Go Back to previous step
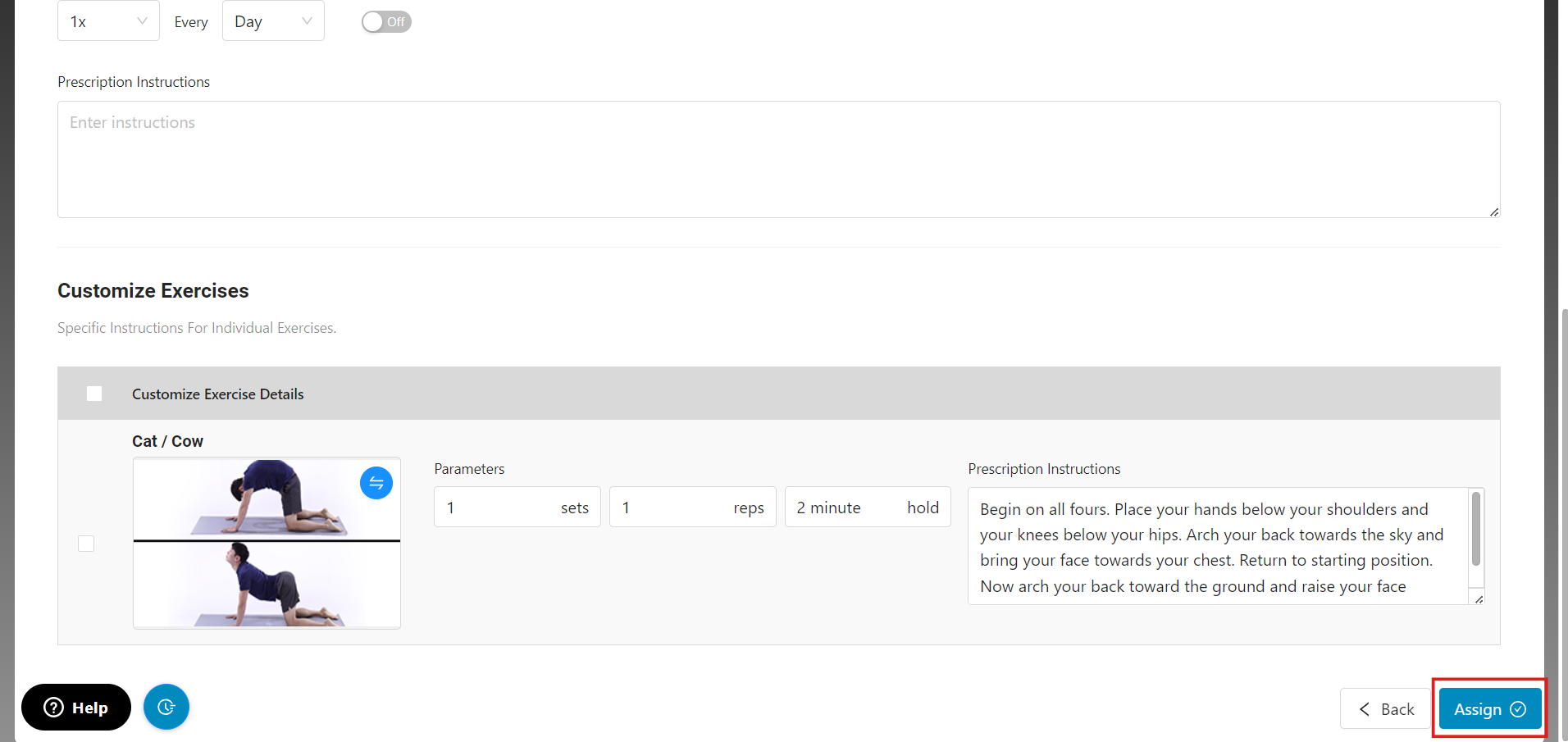Screen dimensions: 1568x742 [1385, 709]
